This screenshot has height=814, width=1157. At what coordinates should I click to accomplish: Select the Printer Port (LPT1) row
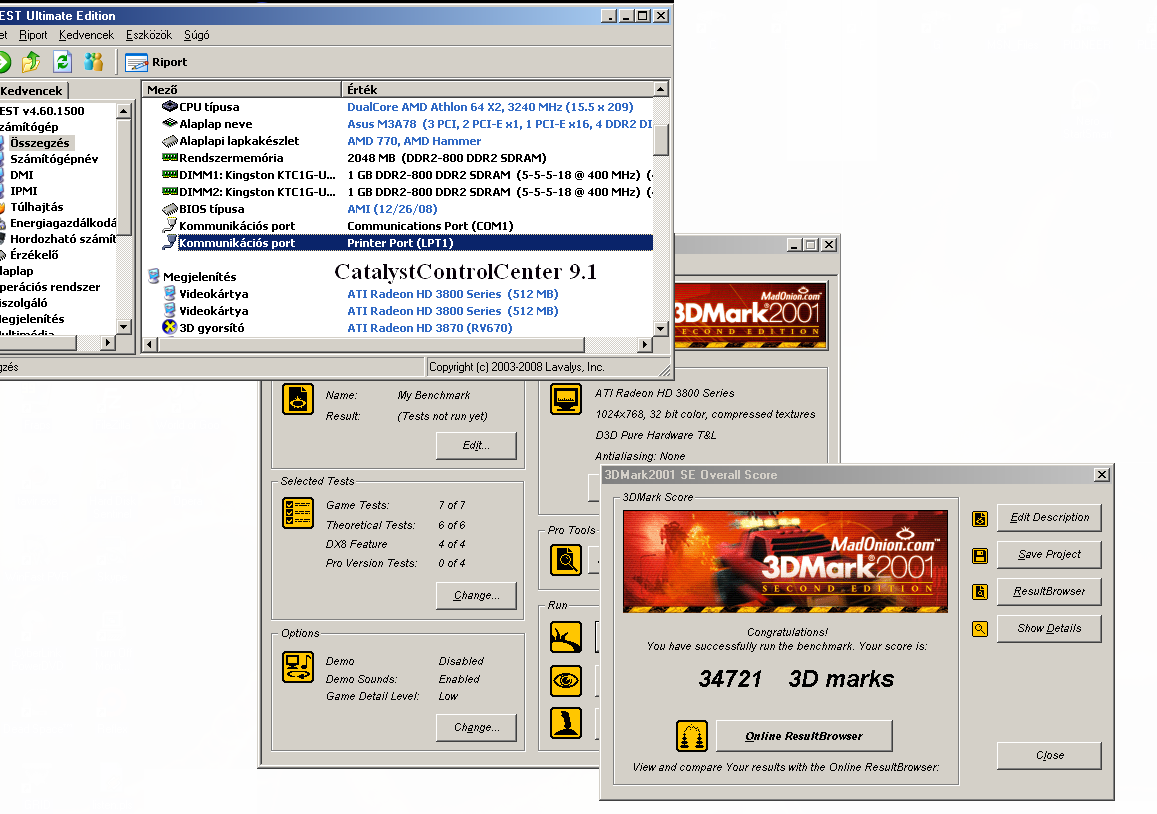pos(407,243)
